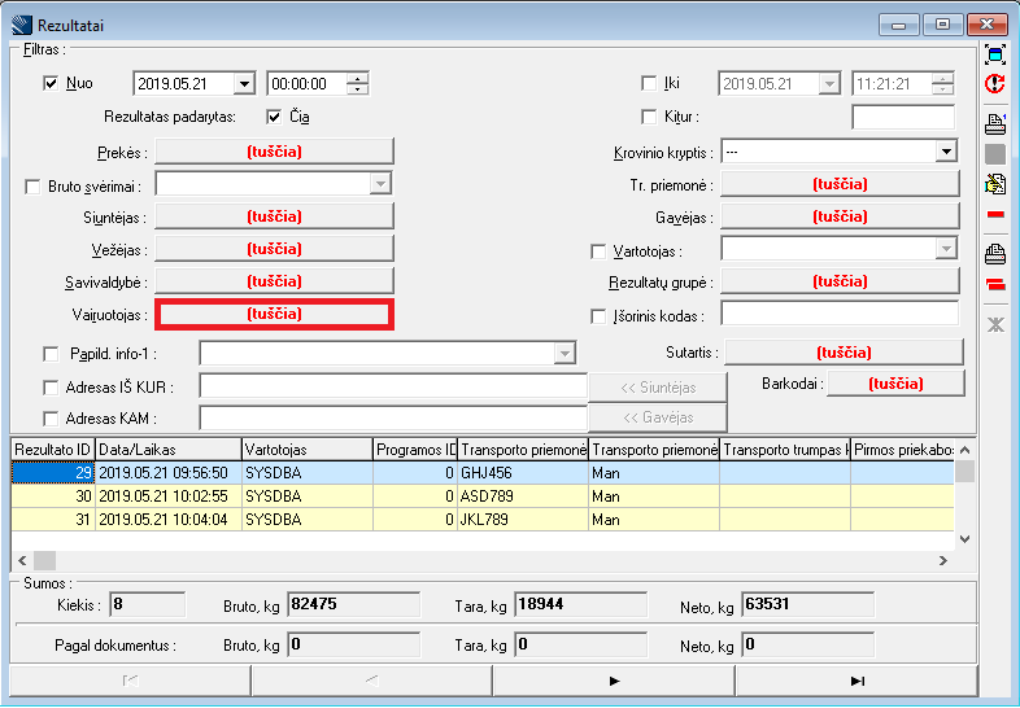Click the Vartotojas column header in the table
The height and width of the screenshot is (708, 1020).
[x=307, y=450]
